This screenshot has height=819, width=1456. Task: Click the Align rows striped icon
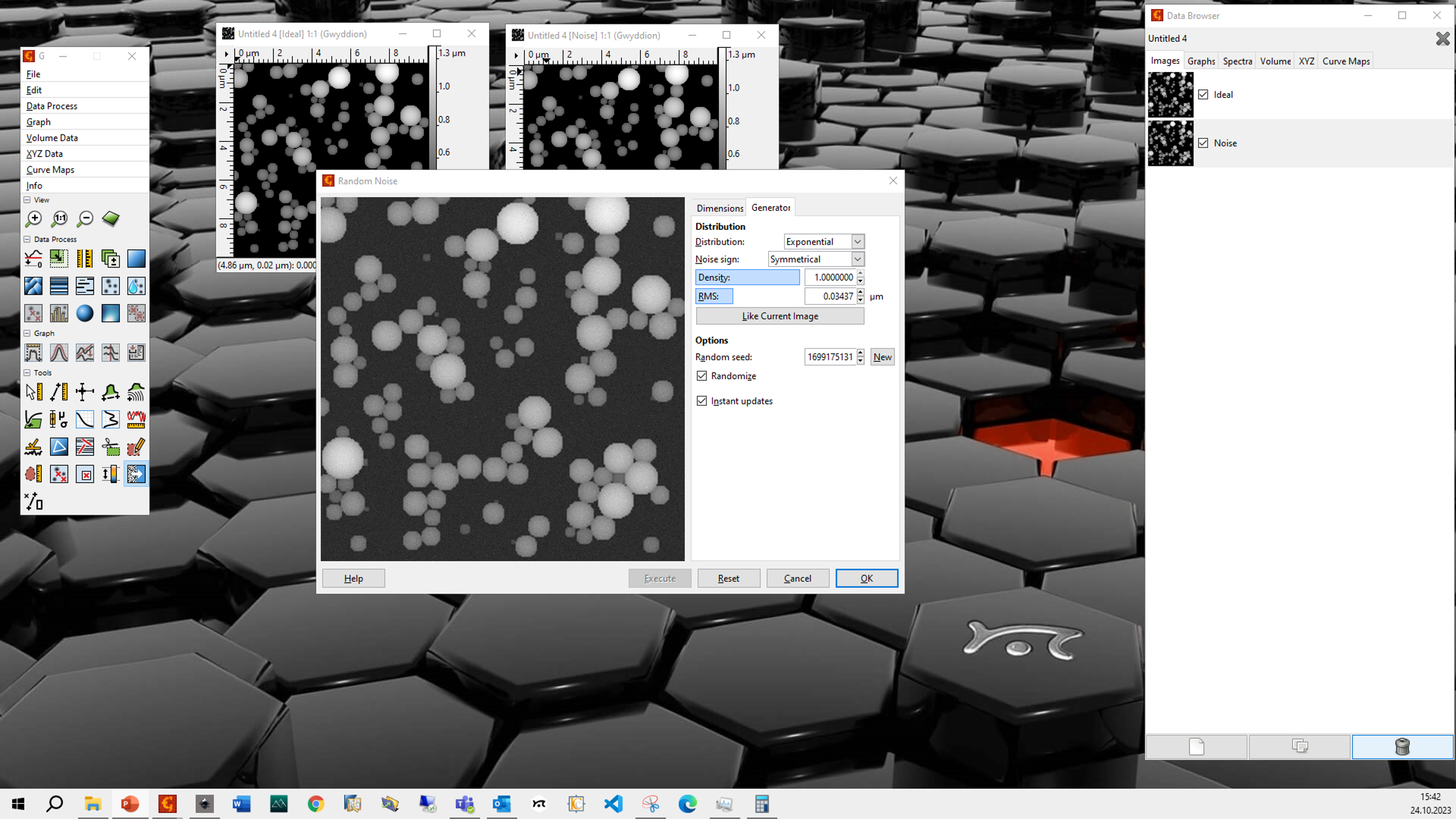point(59,286)
